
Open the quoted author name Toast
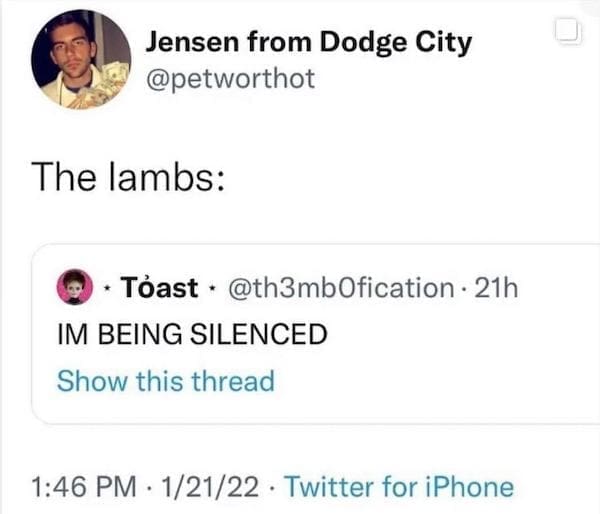click(159, 288)
